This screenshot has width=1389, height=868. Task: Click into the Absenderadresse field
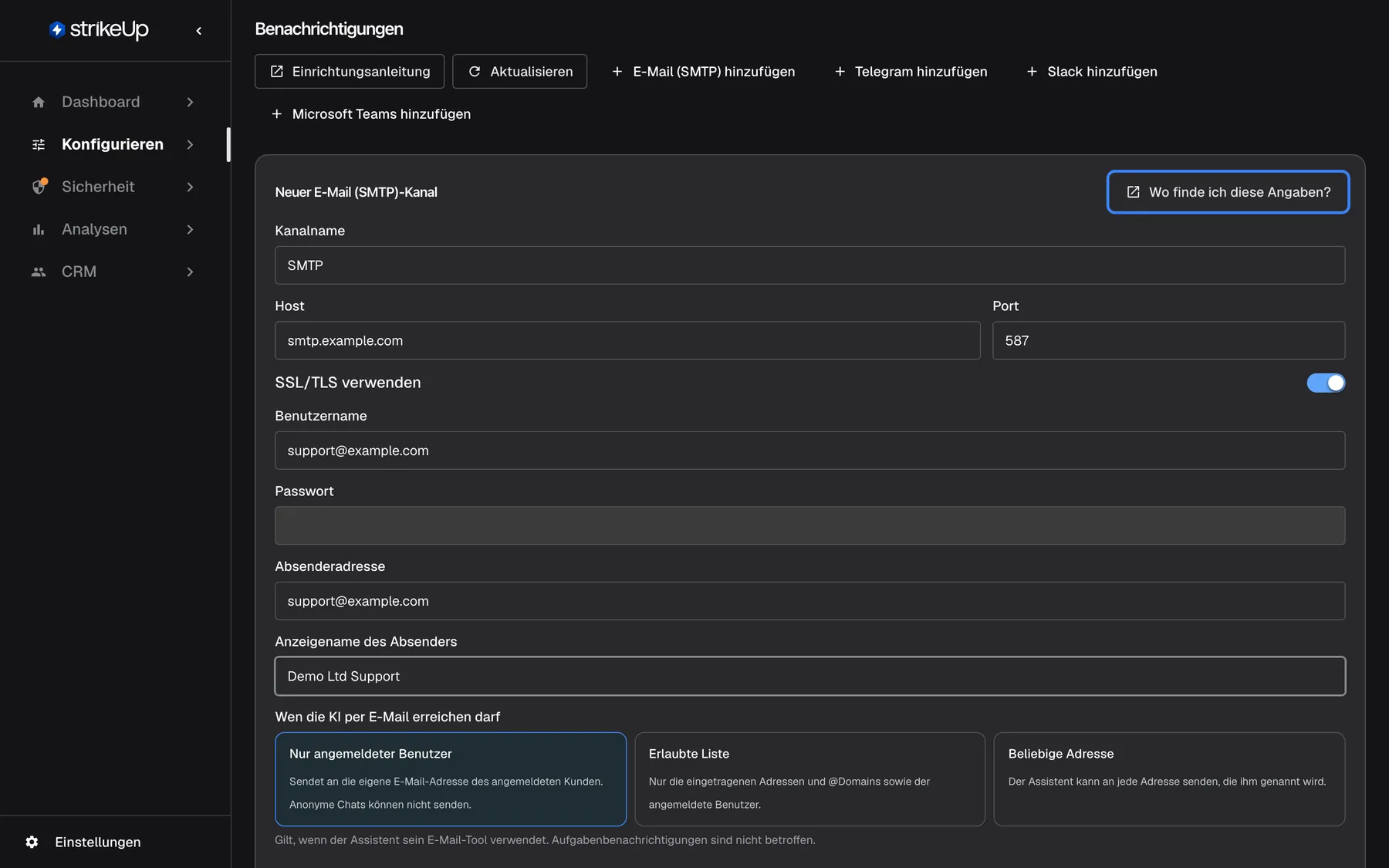click(810, 601)
